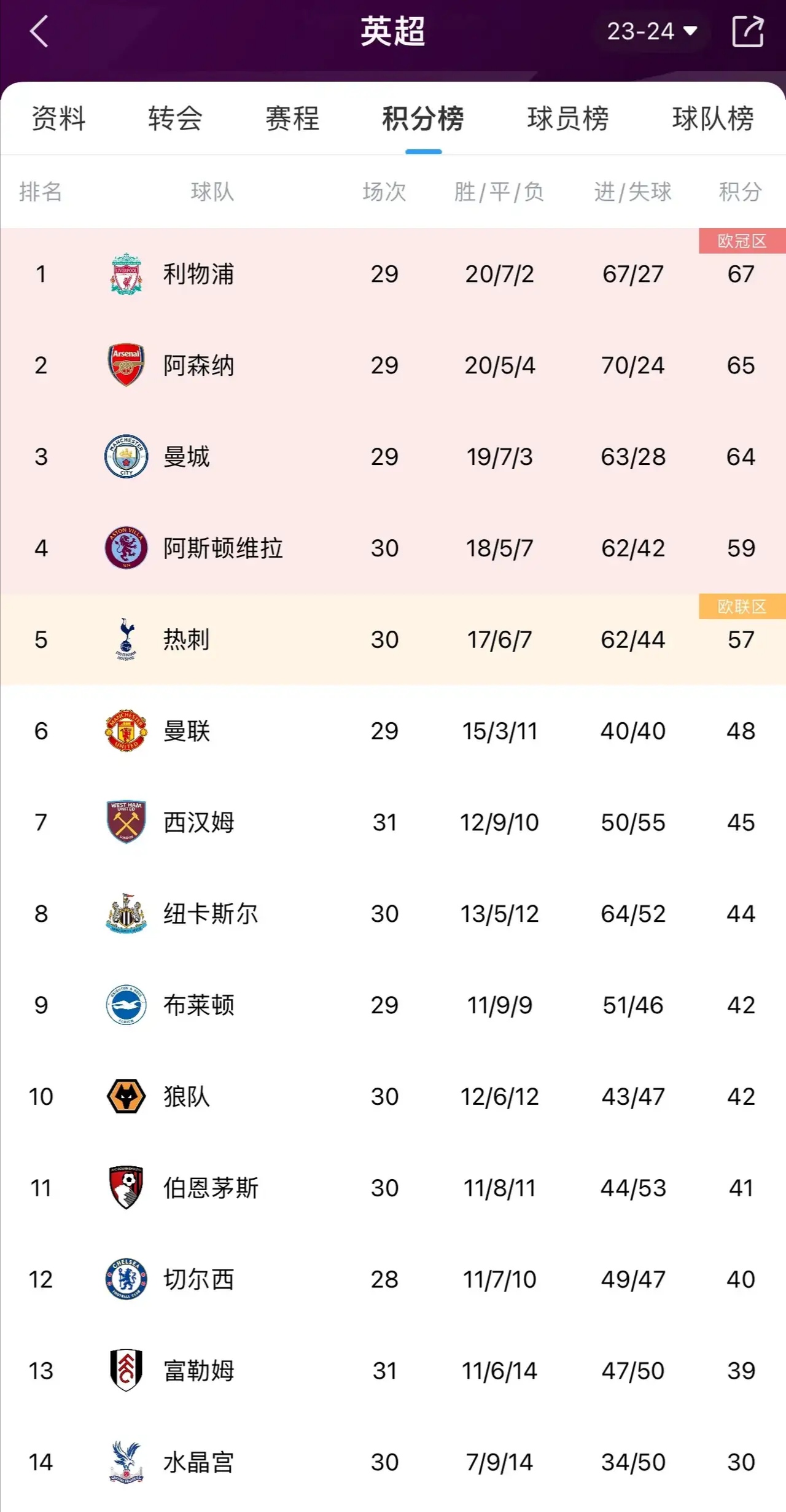The image size is (786, 1512).
Task: Open the 球队榜 team rankings tab
Action: point(712,120)
